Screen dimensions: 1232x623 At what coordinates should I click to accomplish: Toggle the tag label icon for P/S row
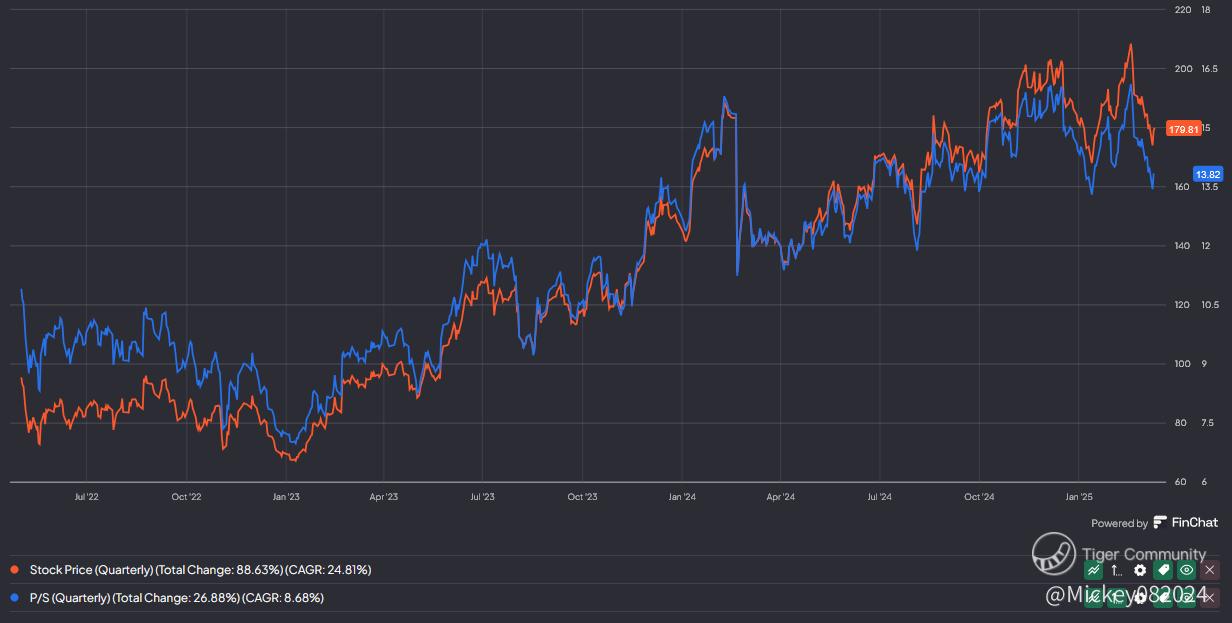click(x=1163, y=597)
